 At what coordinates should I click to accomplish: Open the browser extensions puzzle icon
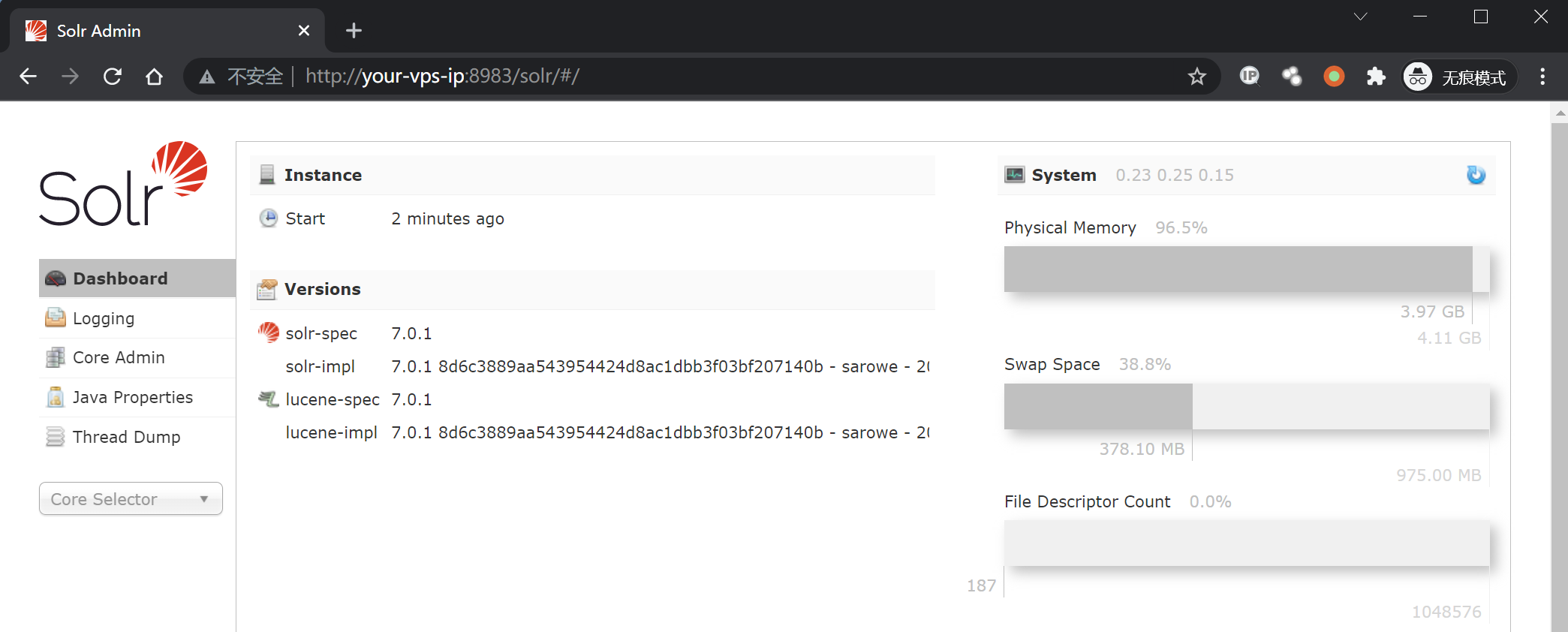coord(1375,77)
